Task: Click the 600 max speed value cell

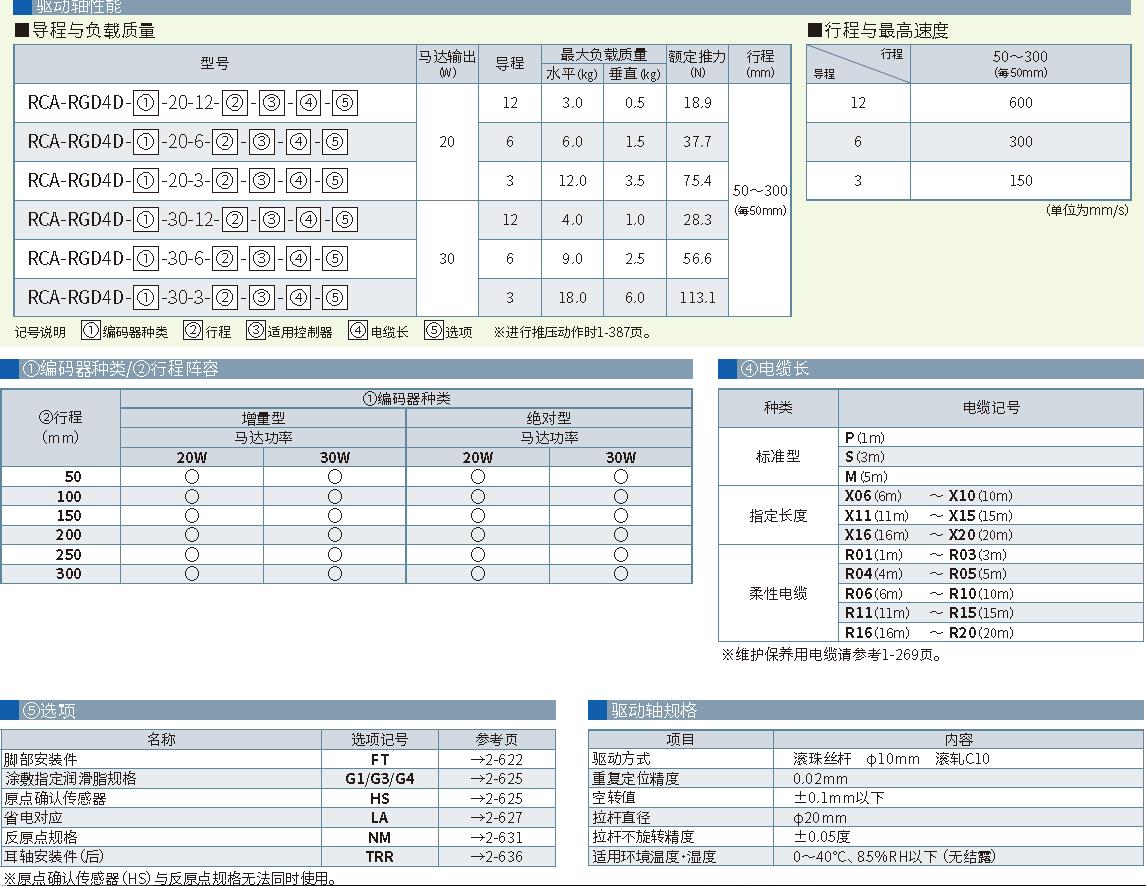Action: 1020,103
